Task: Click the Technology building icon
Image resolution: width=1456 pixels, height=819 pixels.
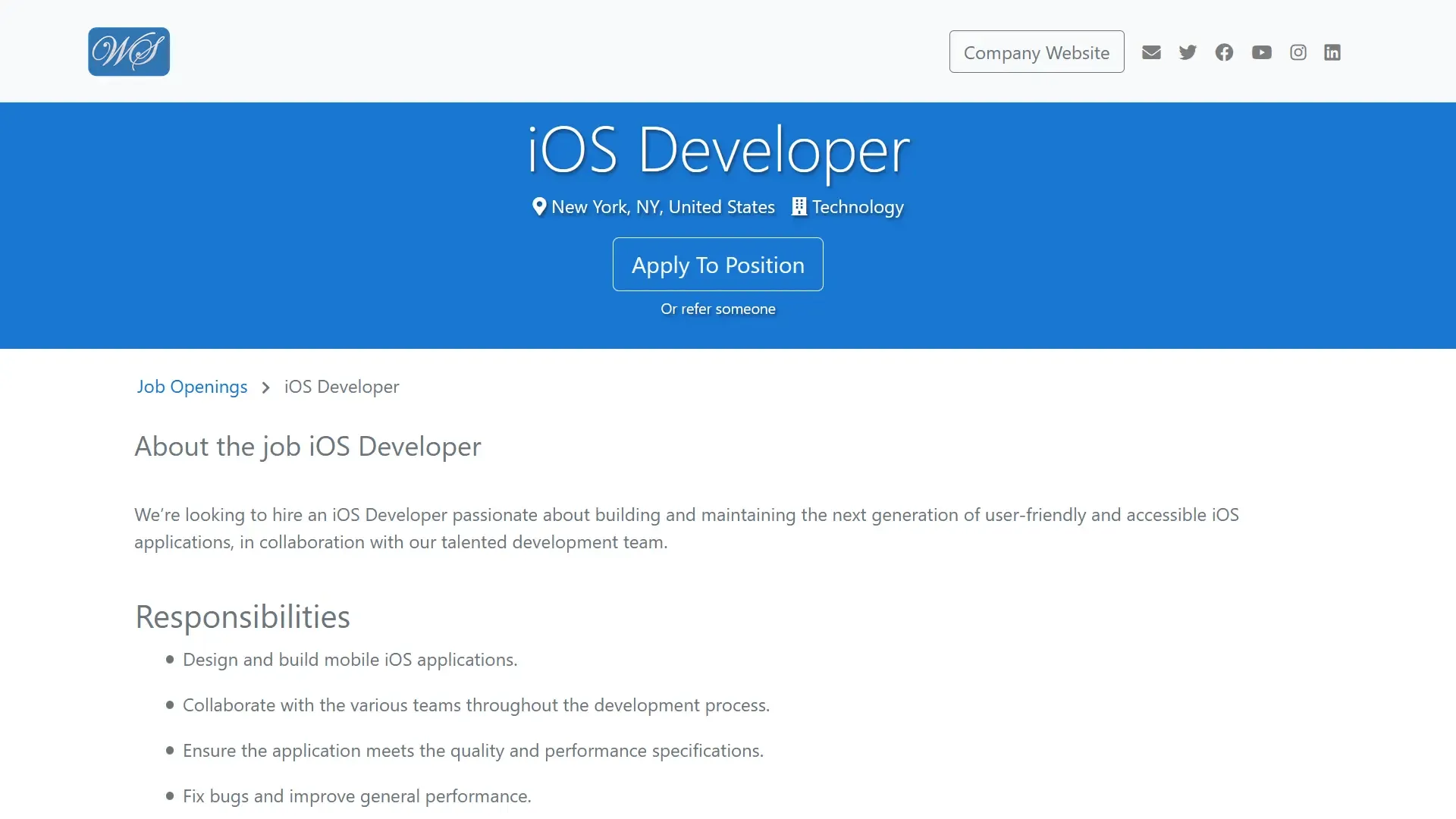Action: [799, 207]
